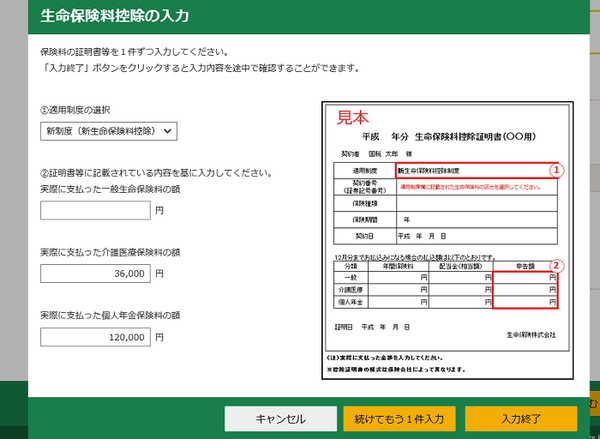Click the instruction text 保険料の証明書等を１件ずつ入力してください
This screenshot has width=600, height=439.
click(135, 52)
